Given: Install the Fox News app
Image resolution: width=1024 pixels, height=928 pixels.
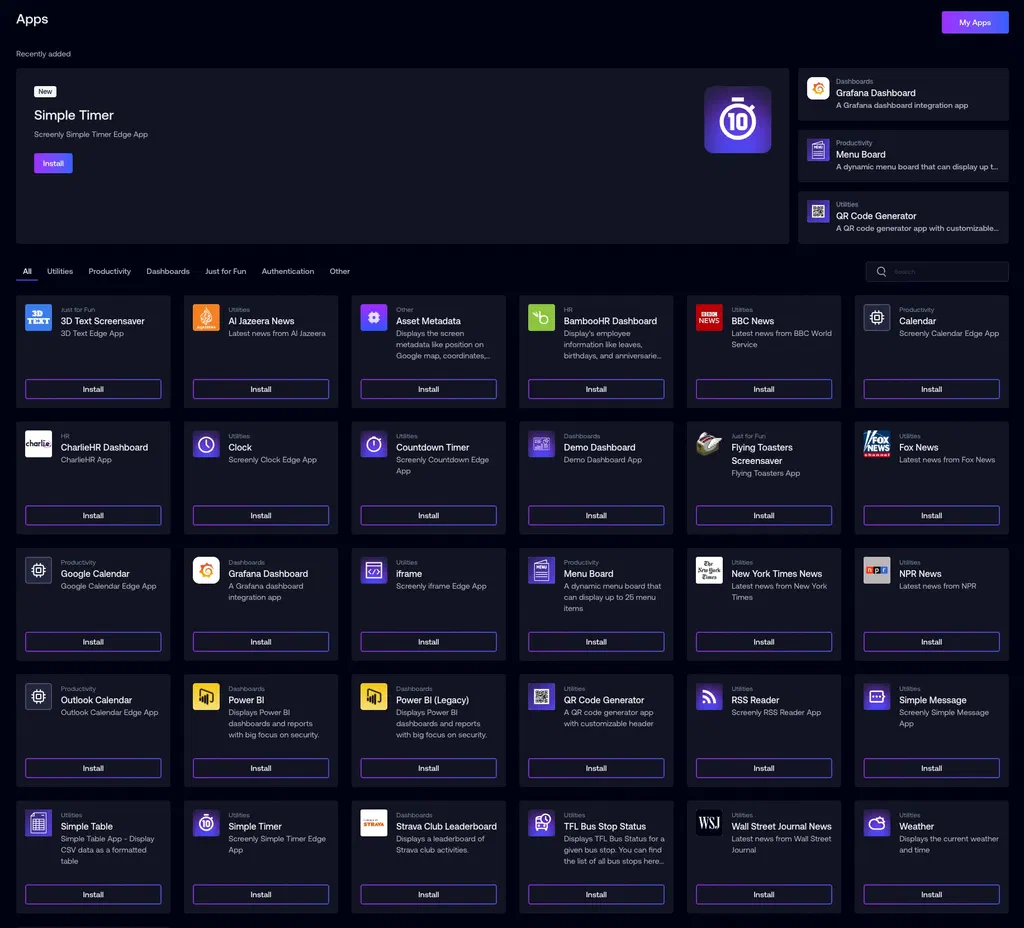Looking at the screenshot, I should [x=931, y=515].
